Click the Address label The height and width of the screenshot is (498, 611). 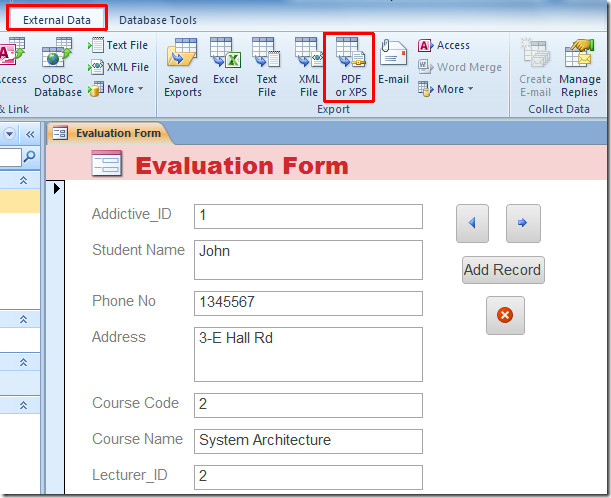[118, 337]
